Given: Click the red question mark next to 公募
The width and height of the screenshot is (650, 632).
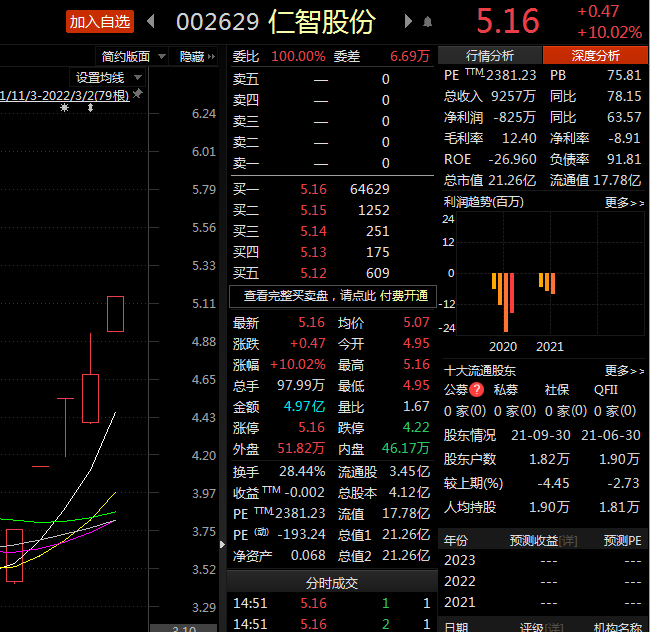Looking at the screenshot, I should pyautogui.click(x=477, y=390).
